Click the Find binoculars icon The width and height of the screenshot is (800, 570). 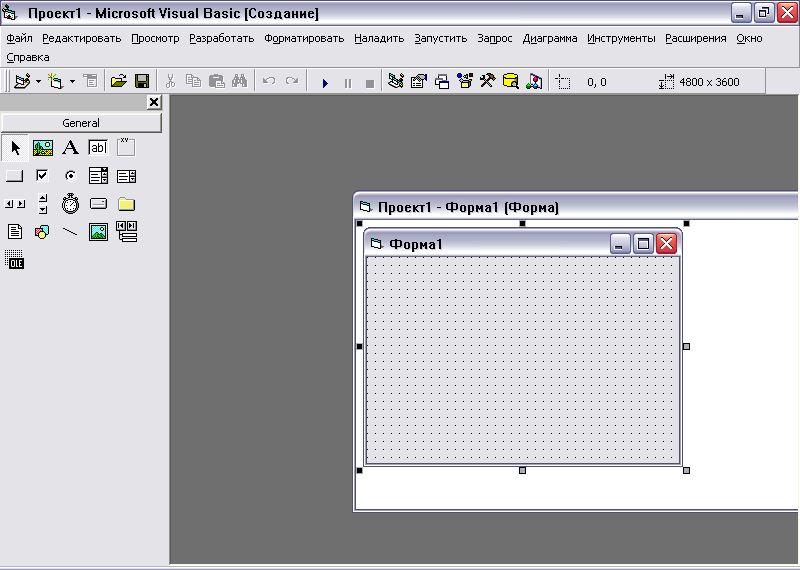(x=239, y=81)
